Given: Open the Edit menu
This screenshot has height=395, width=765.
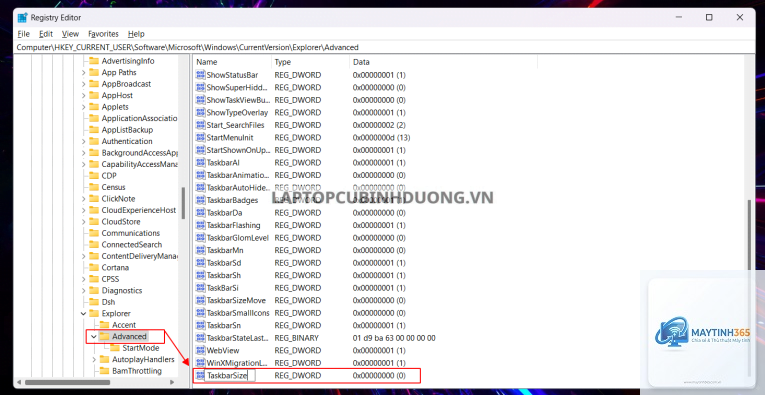Looking at the screenshot, I should coord(46,34).
